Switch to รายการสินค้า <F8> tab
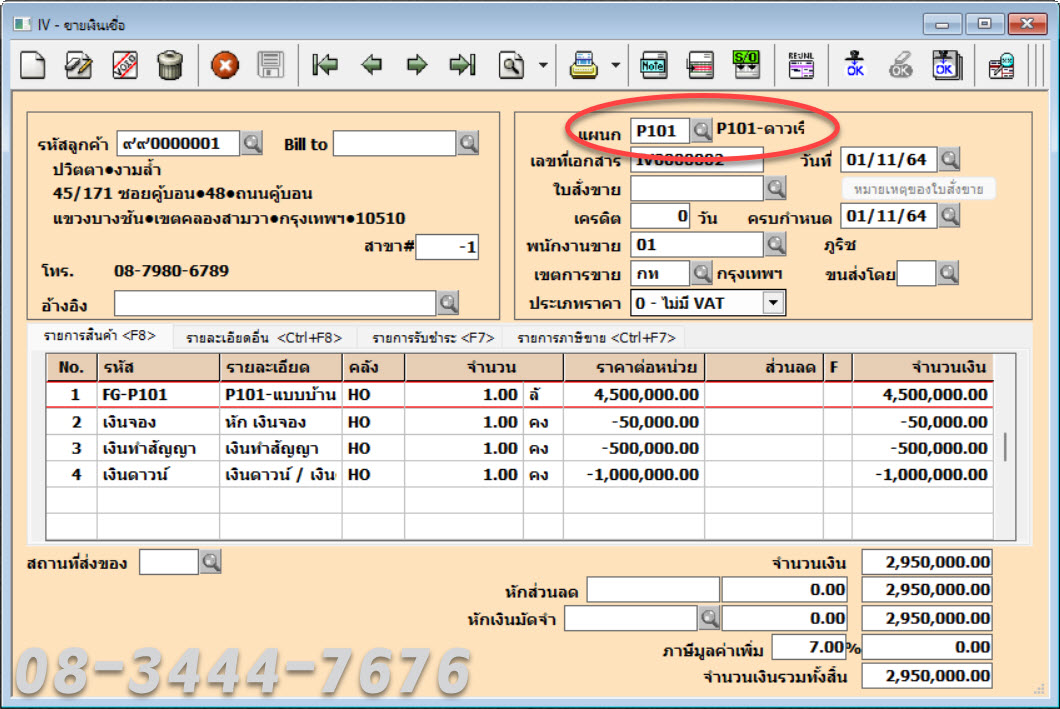The width and height of the screenshot is (1060, 709). pos(99,336)
